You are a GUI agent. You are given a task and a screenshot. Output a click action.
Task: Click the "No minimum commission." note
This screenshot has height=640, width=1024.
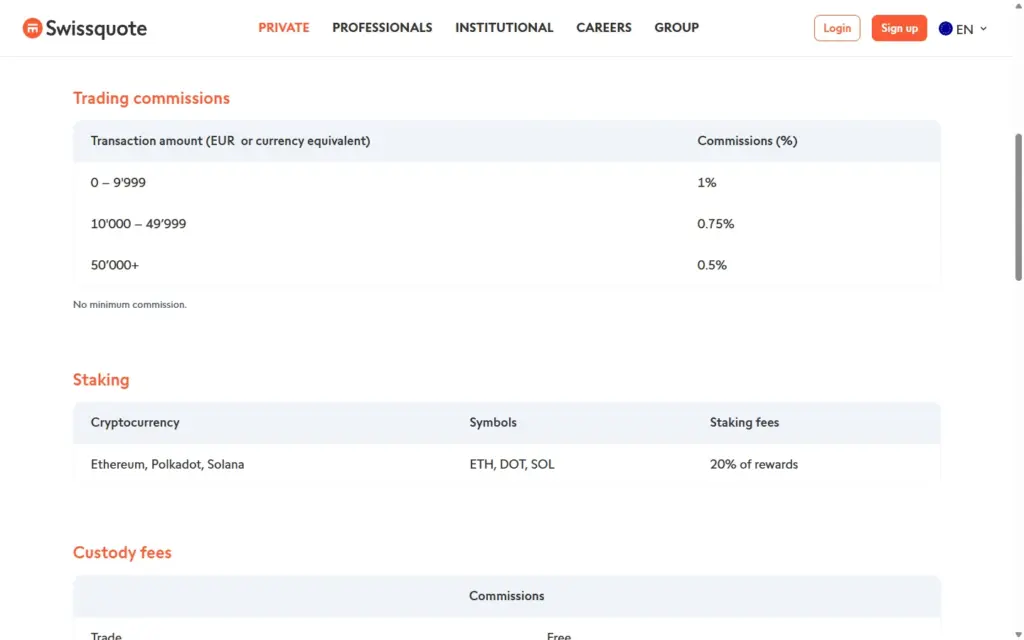click(x=129, y=304)
